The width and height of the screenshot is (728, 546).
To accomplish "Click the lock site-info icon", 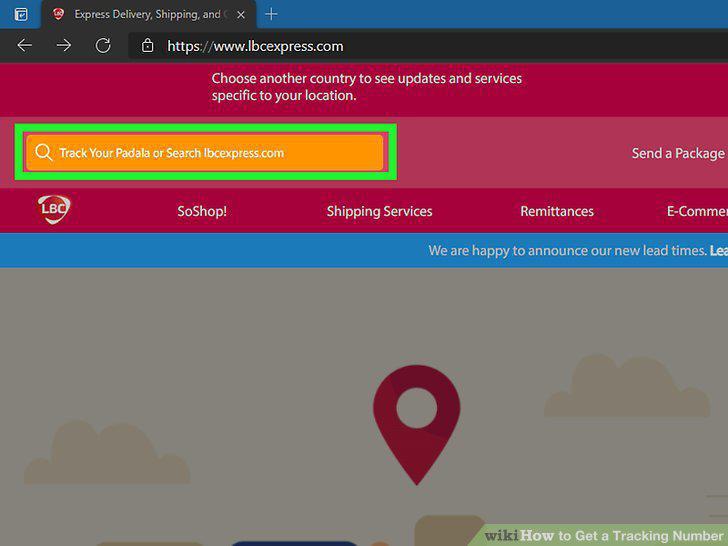I will (x=148, y=46).
